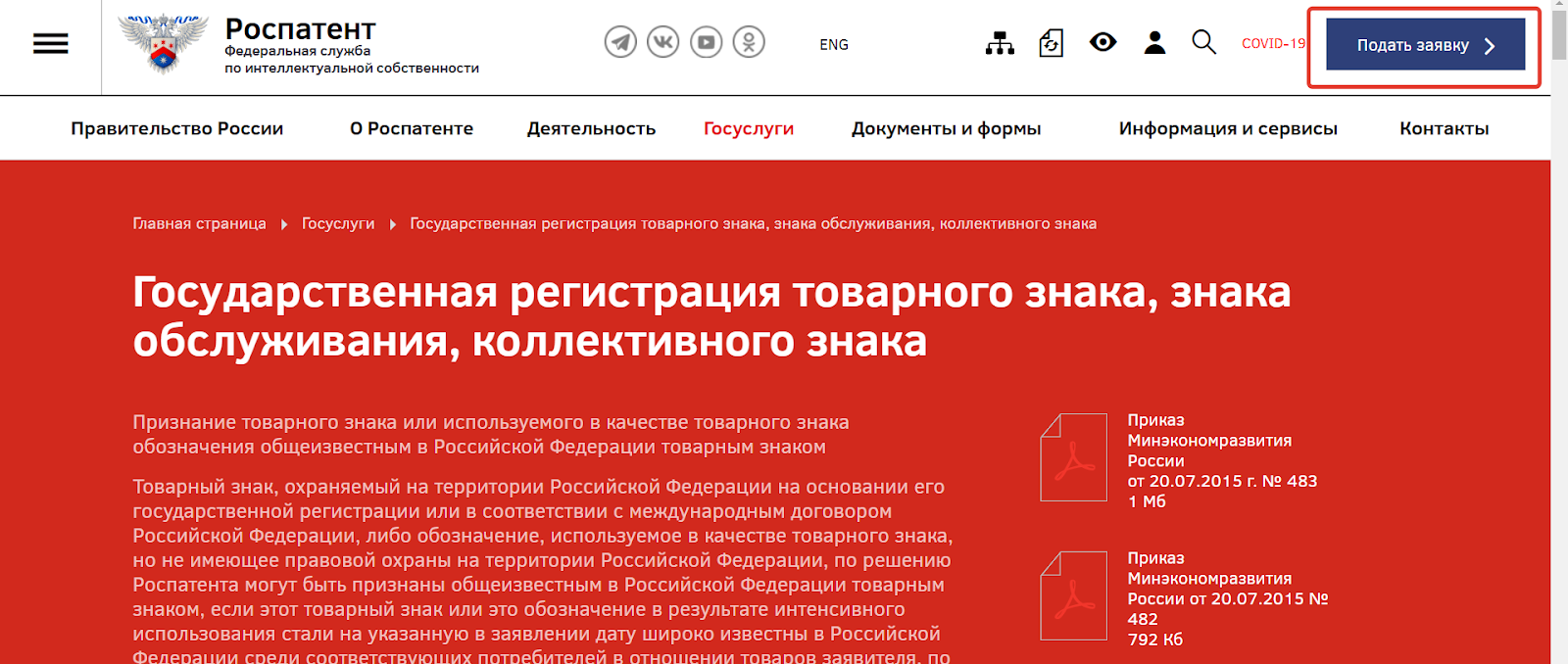Open Приказ Минэкономразвития № 483 text link
The width and height of the screenshot is (1568, 664).
(1222, 460)
